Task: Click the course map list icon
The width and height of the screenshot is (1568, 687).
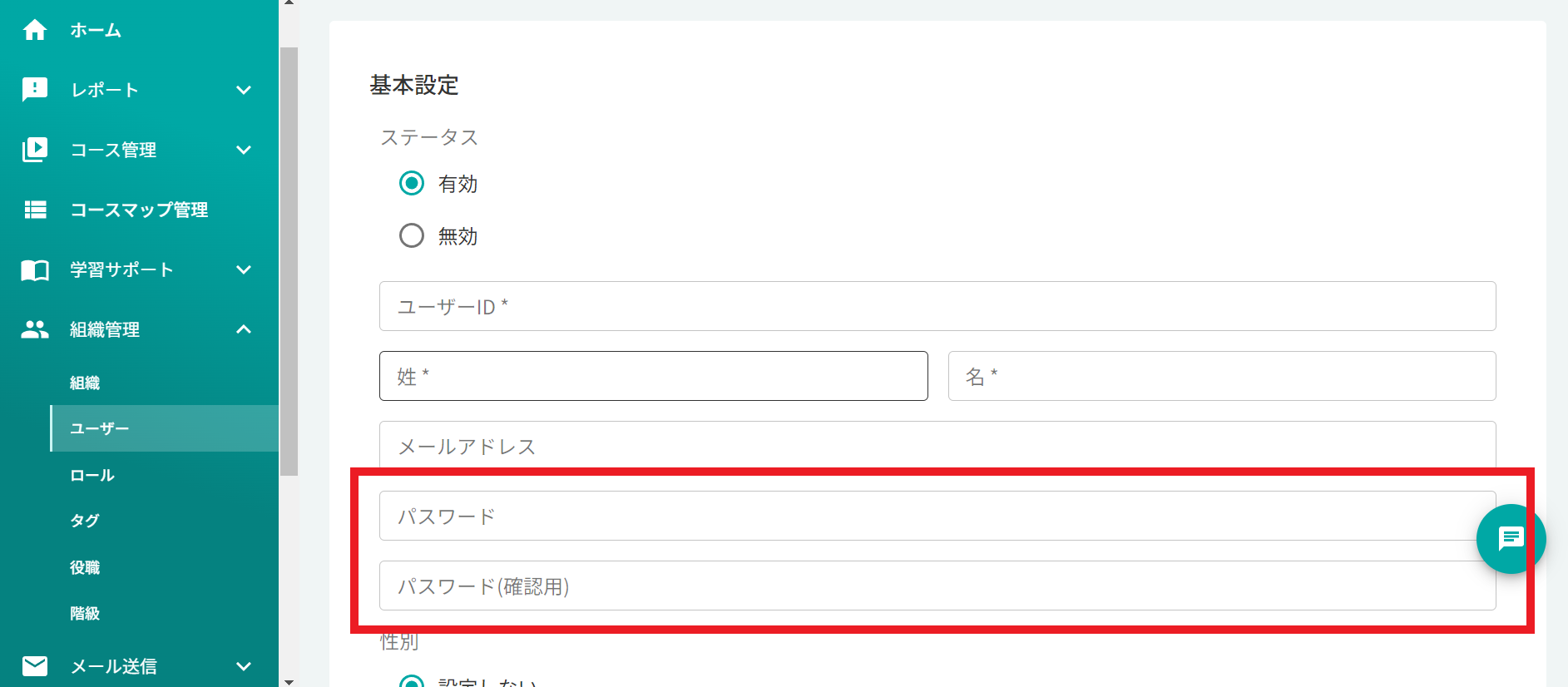Action: [x=35, y=210]
